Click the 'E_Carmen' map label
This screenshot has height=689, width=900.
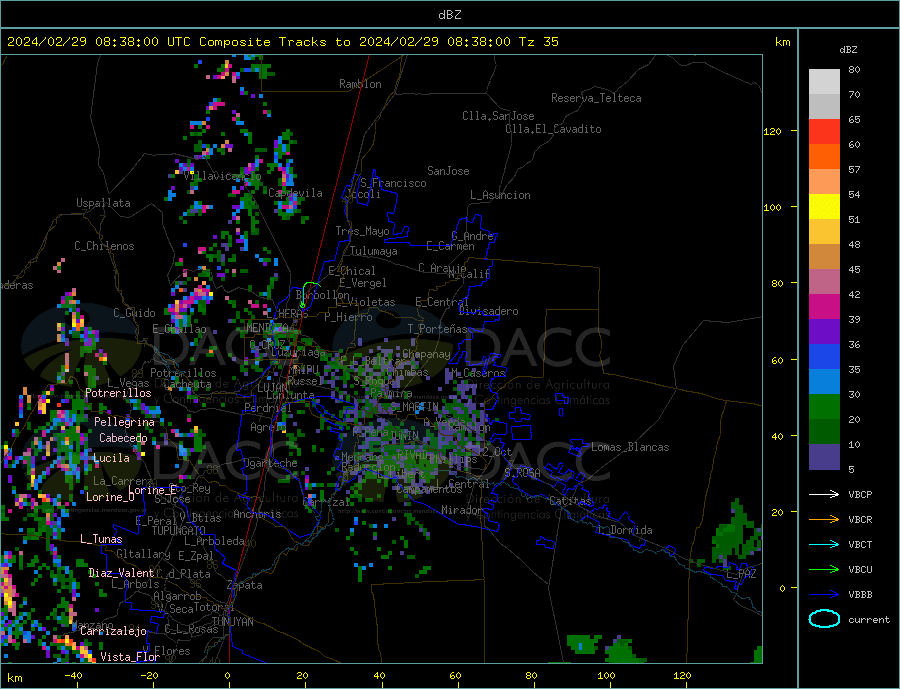pos(450,246)
